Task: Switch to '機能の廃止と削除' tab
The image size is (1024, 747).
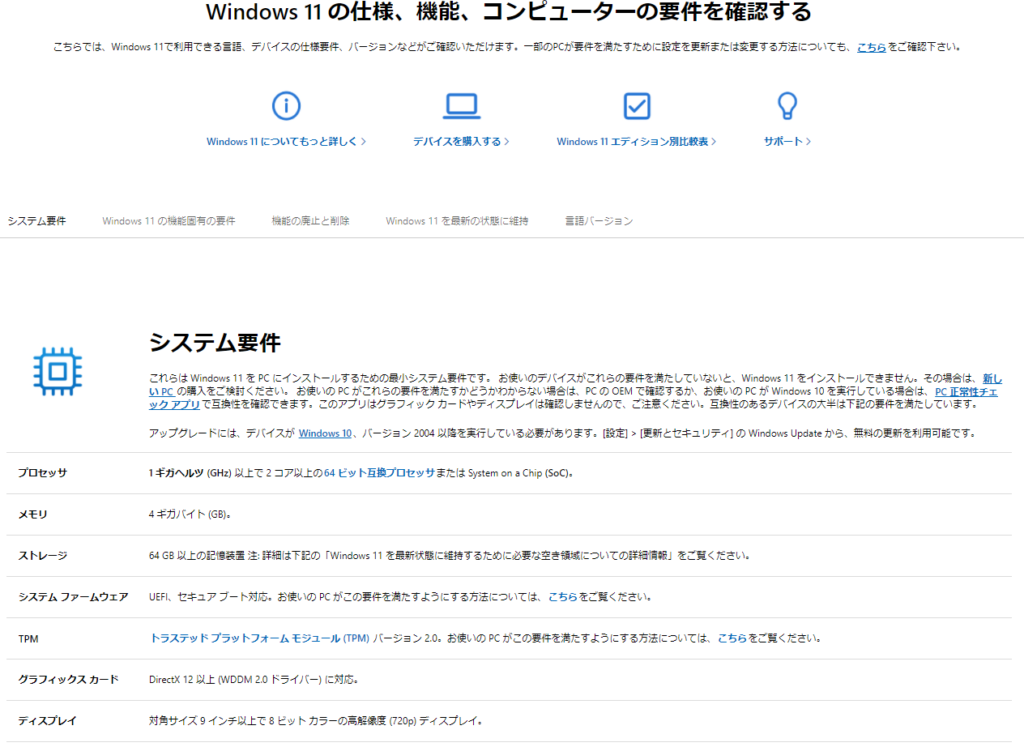Action: (310, 221)
